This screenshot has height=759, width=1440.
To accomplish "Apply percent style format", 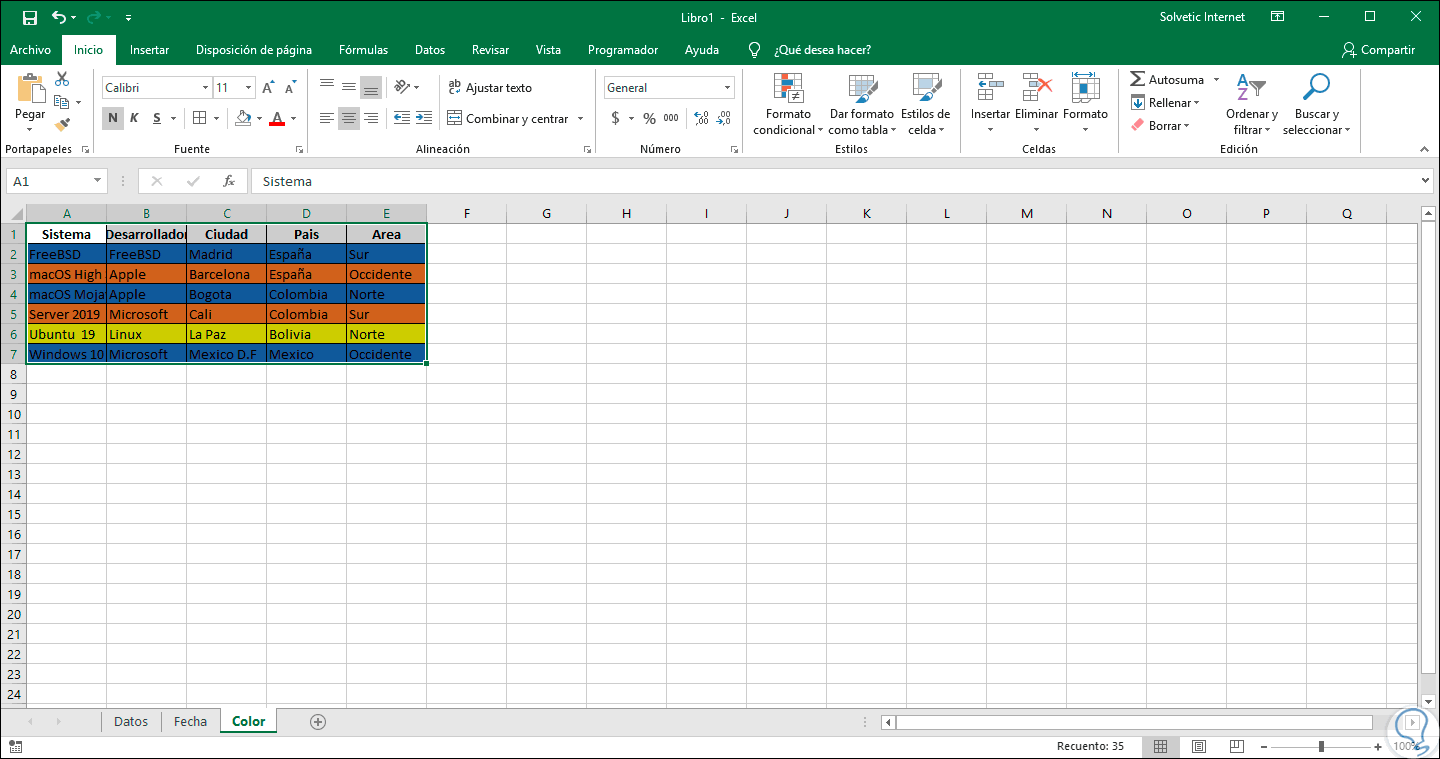I will pos(649,118).
